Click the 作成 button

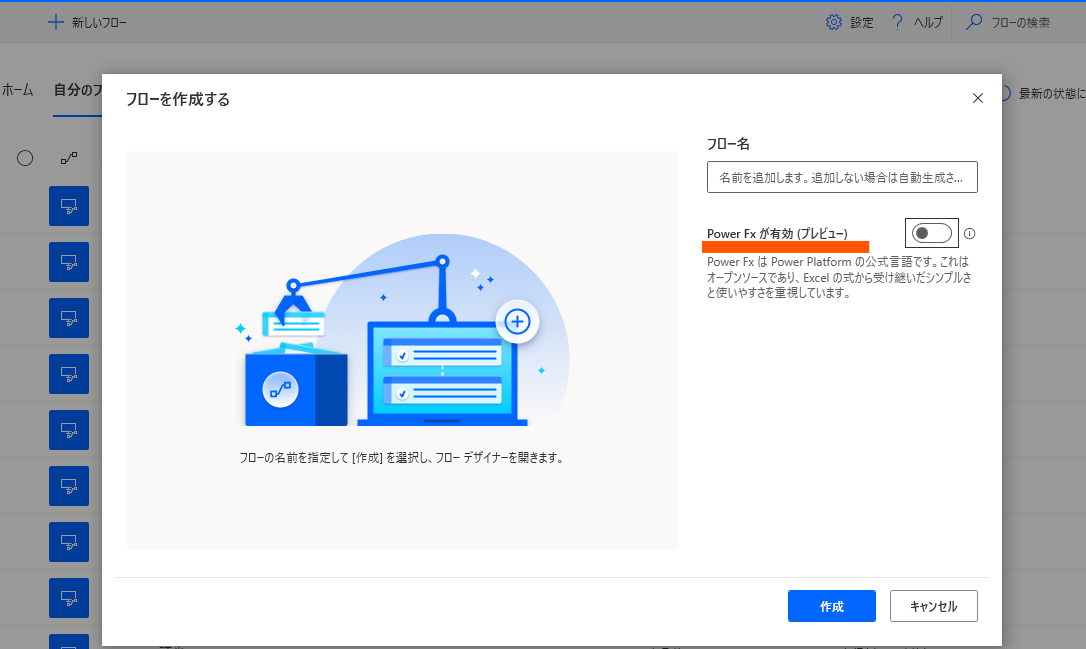click(x=831, y=606)
